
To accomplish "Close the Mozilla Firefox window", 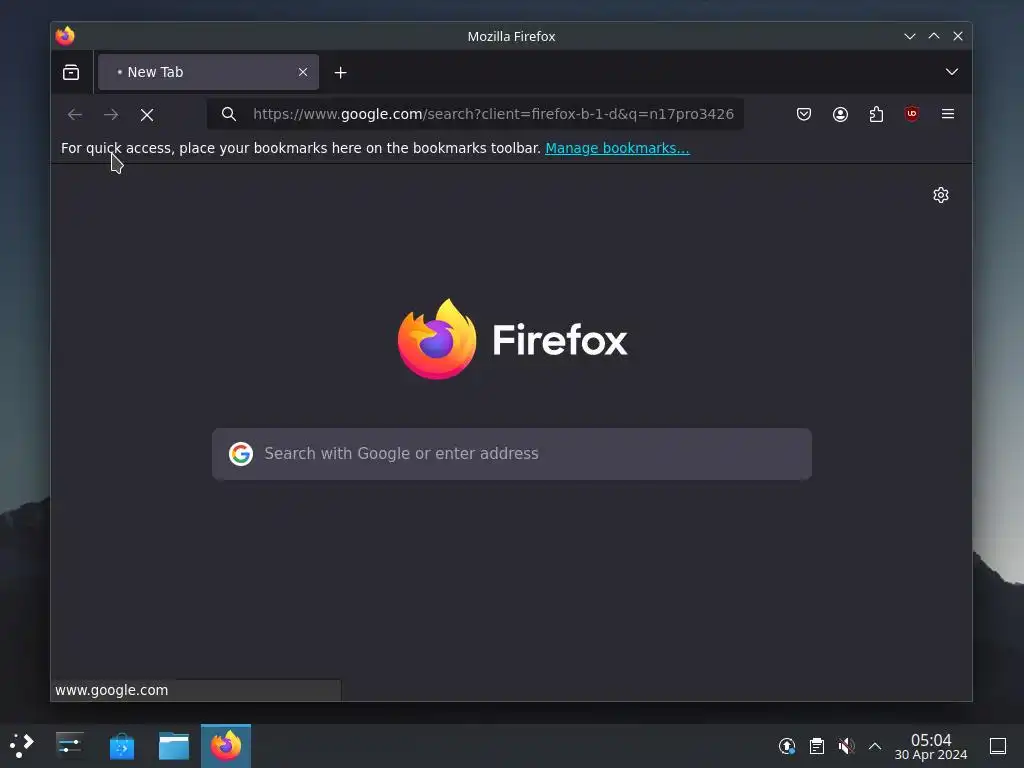I will (958, 36).
